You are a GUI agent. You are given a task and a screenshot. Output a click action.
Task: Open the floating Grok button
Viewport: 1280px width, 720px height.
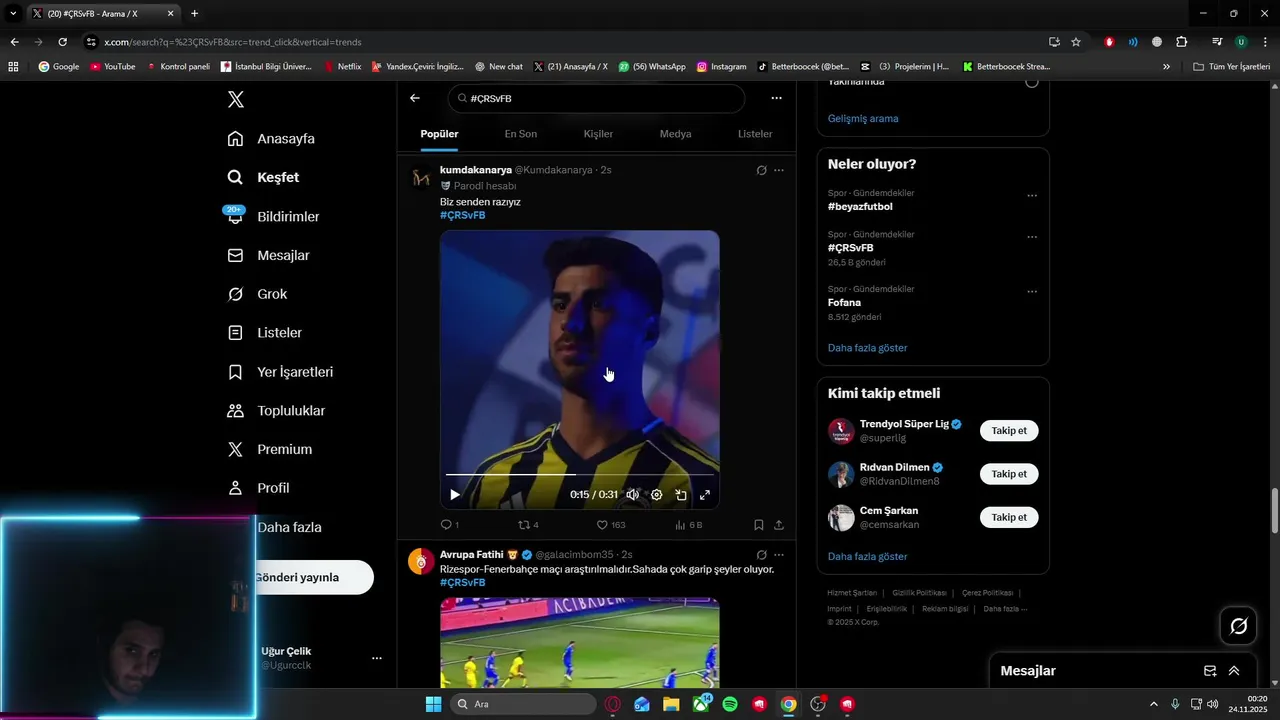point(1238,626)
